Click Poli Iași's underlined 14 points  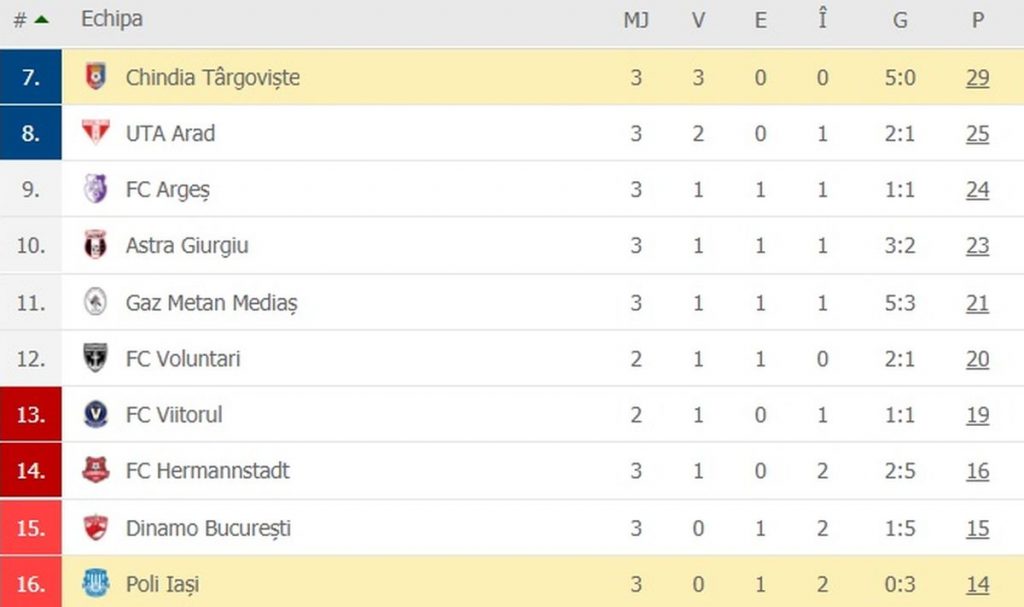[x=977, y=583]
